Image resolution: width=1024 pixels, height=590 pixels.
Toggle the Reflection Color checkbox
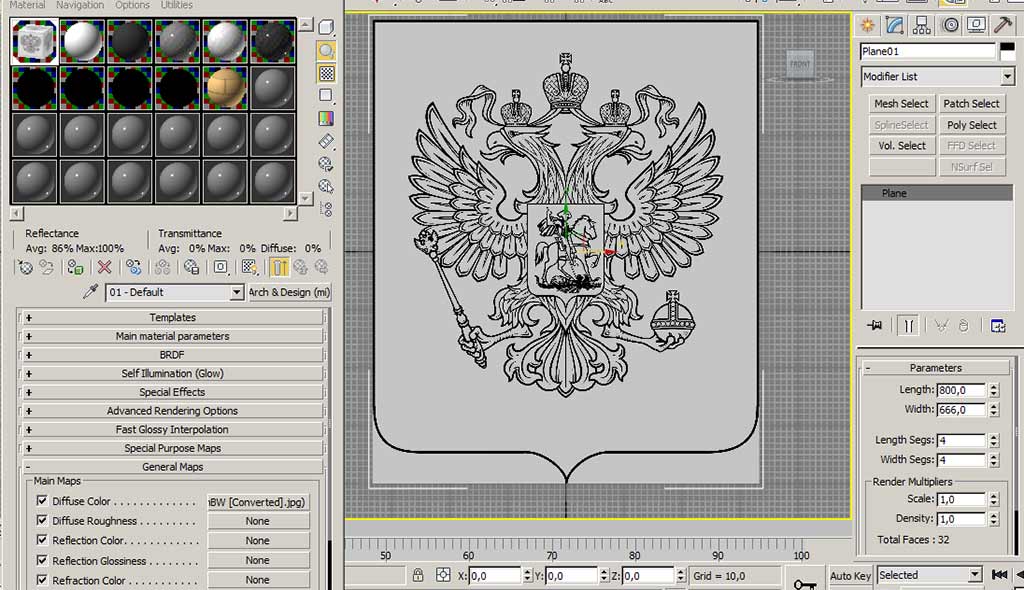click(42, 541)
